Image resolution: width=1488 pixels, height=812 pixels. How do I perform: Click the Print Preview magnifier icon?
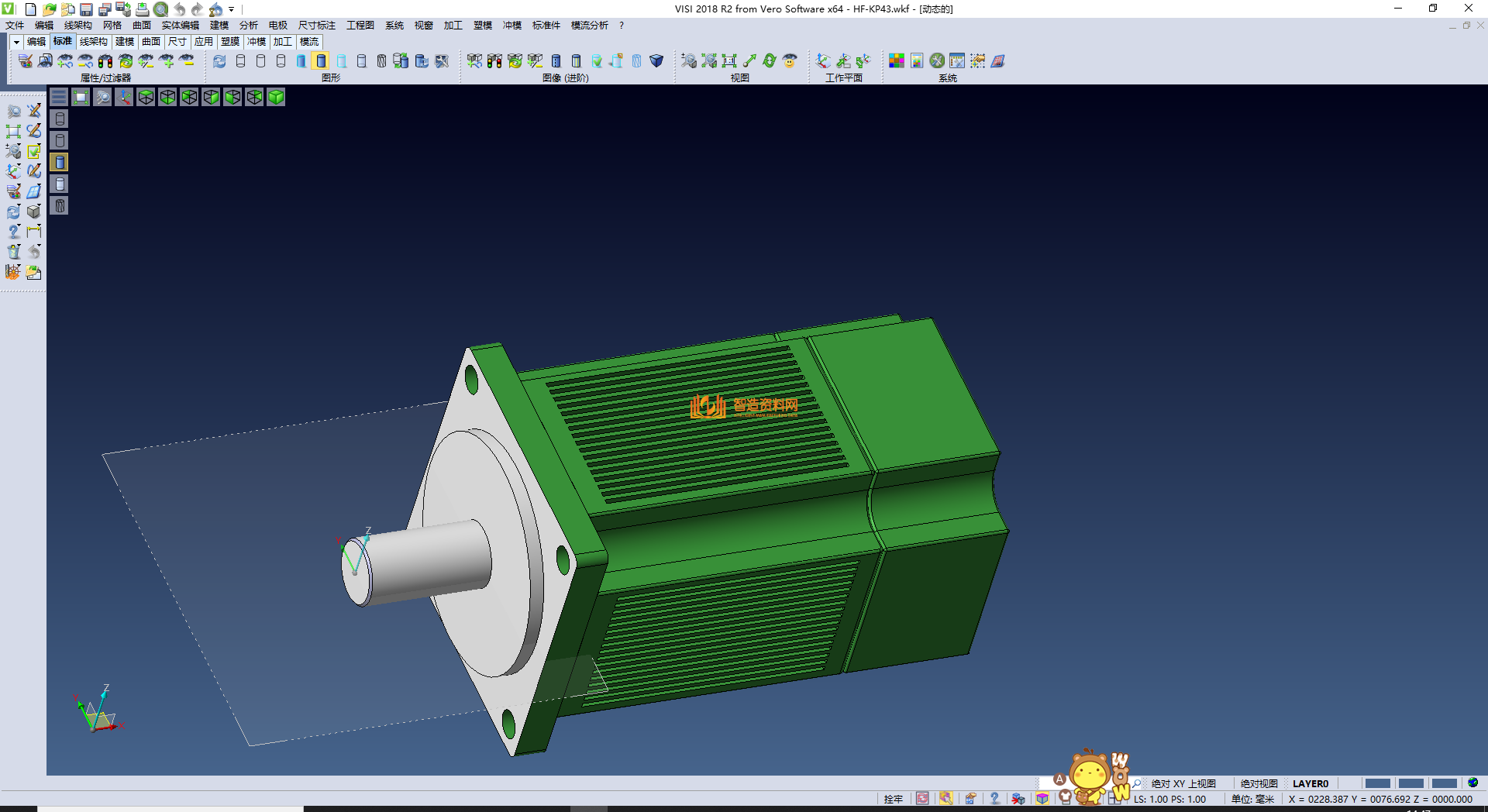tap(160, 9)
